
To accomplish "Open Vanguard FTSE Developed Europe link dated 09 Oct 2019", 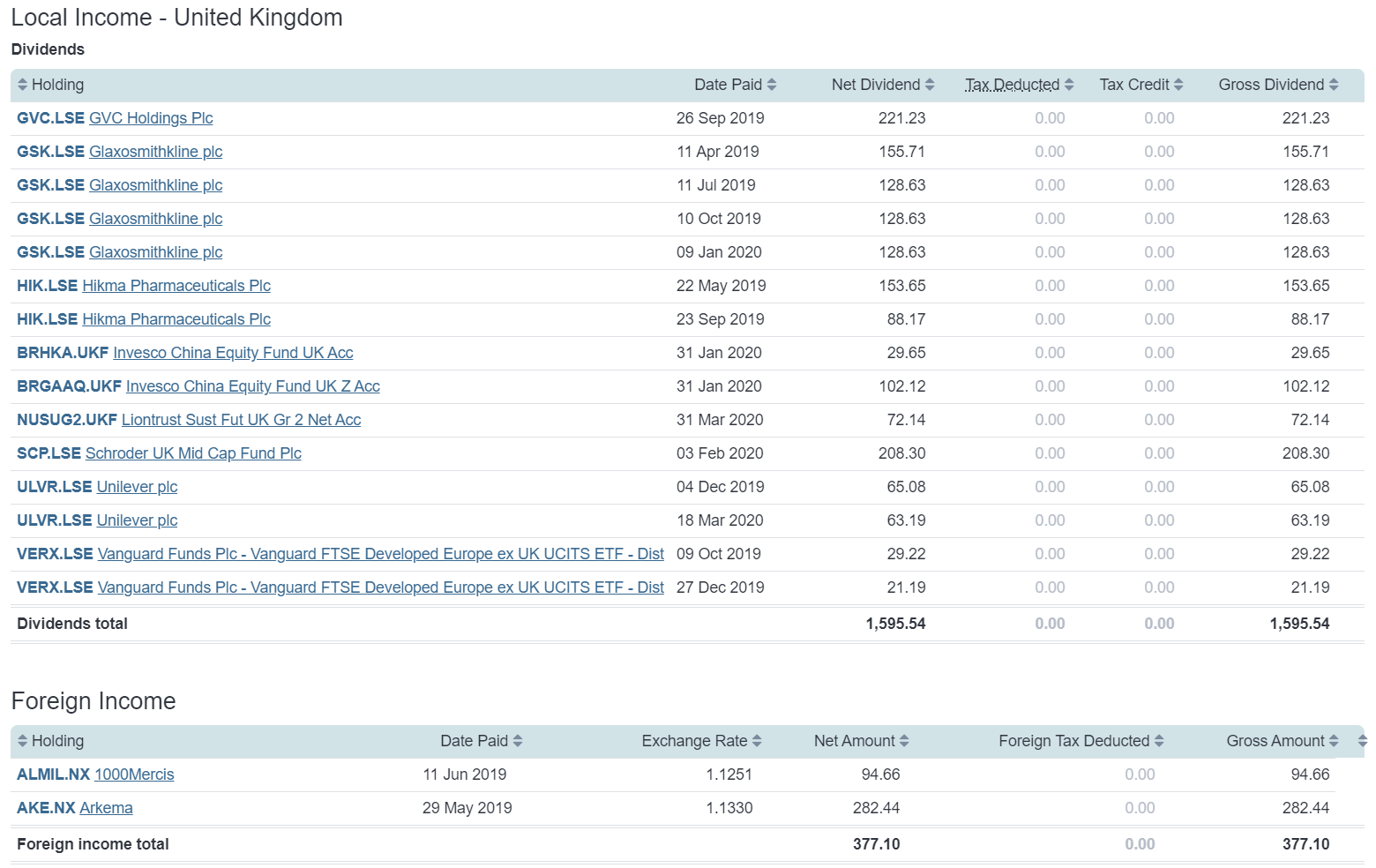I will (x=381, y=554).
